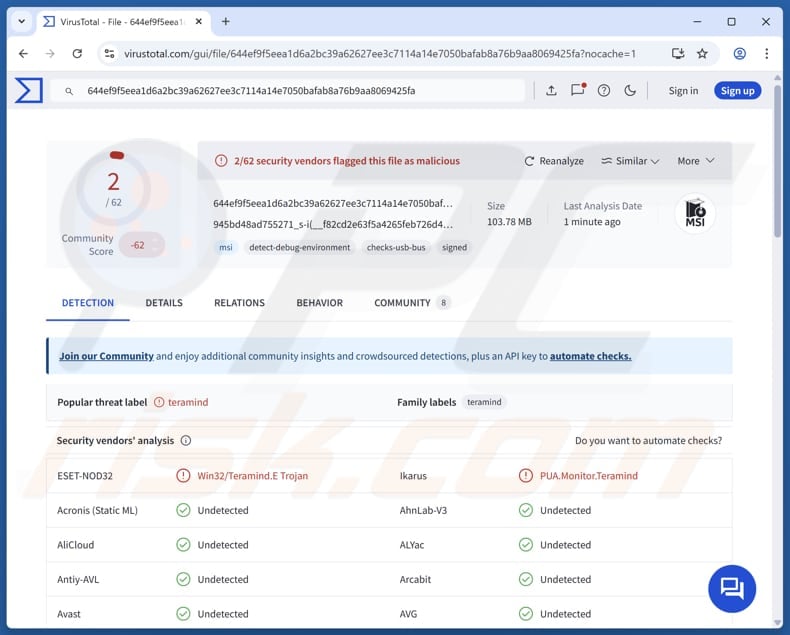Click the Ikarus vendor name
The height and width of the screenshot is (635, 790).
[x=413, y=476]
